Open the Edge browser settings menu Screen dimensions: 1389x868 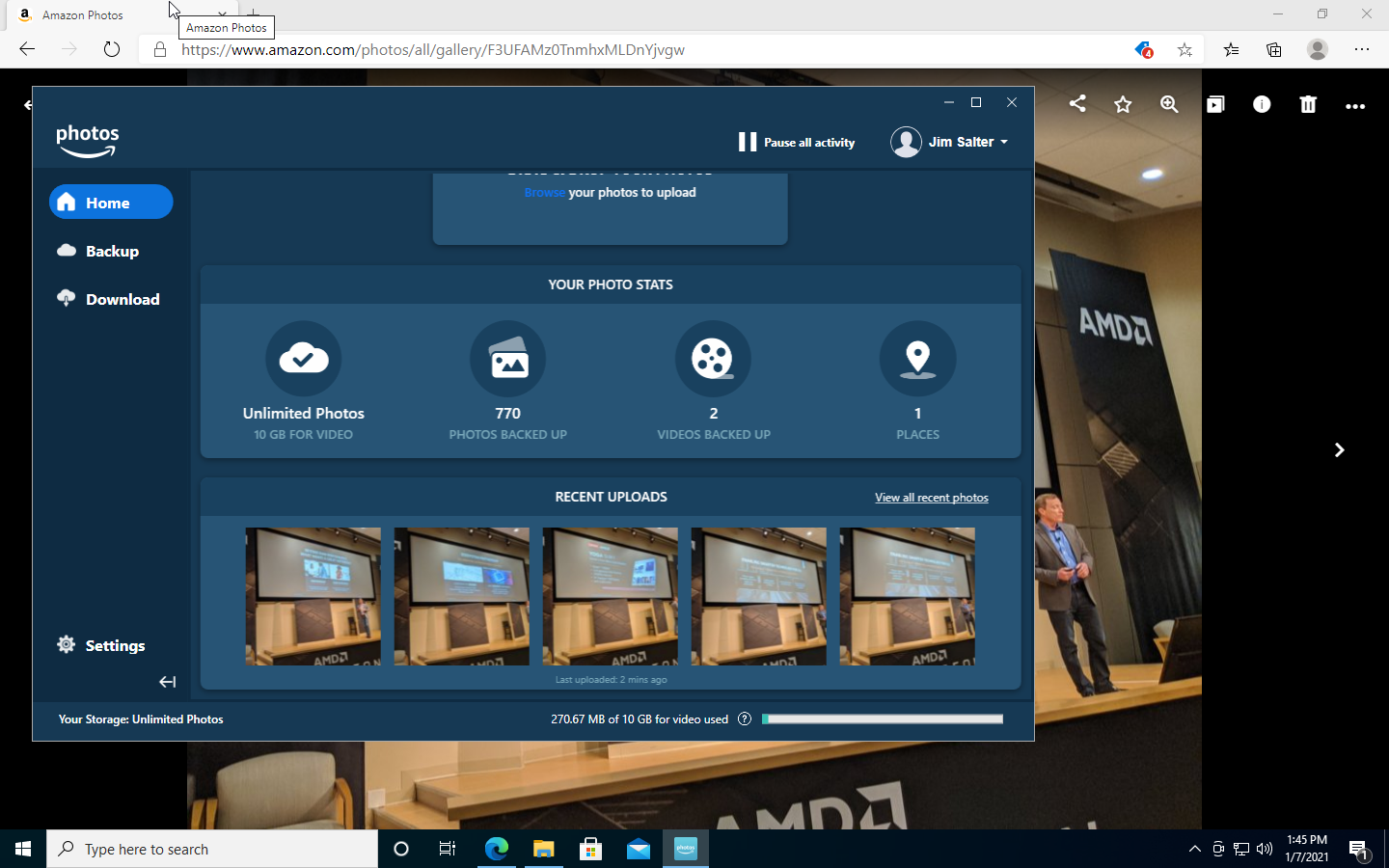coord(1362,49)
